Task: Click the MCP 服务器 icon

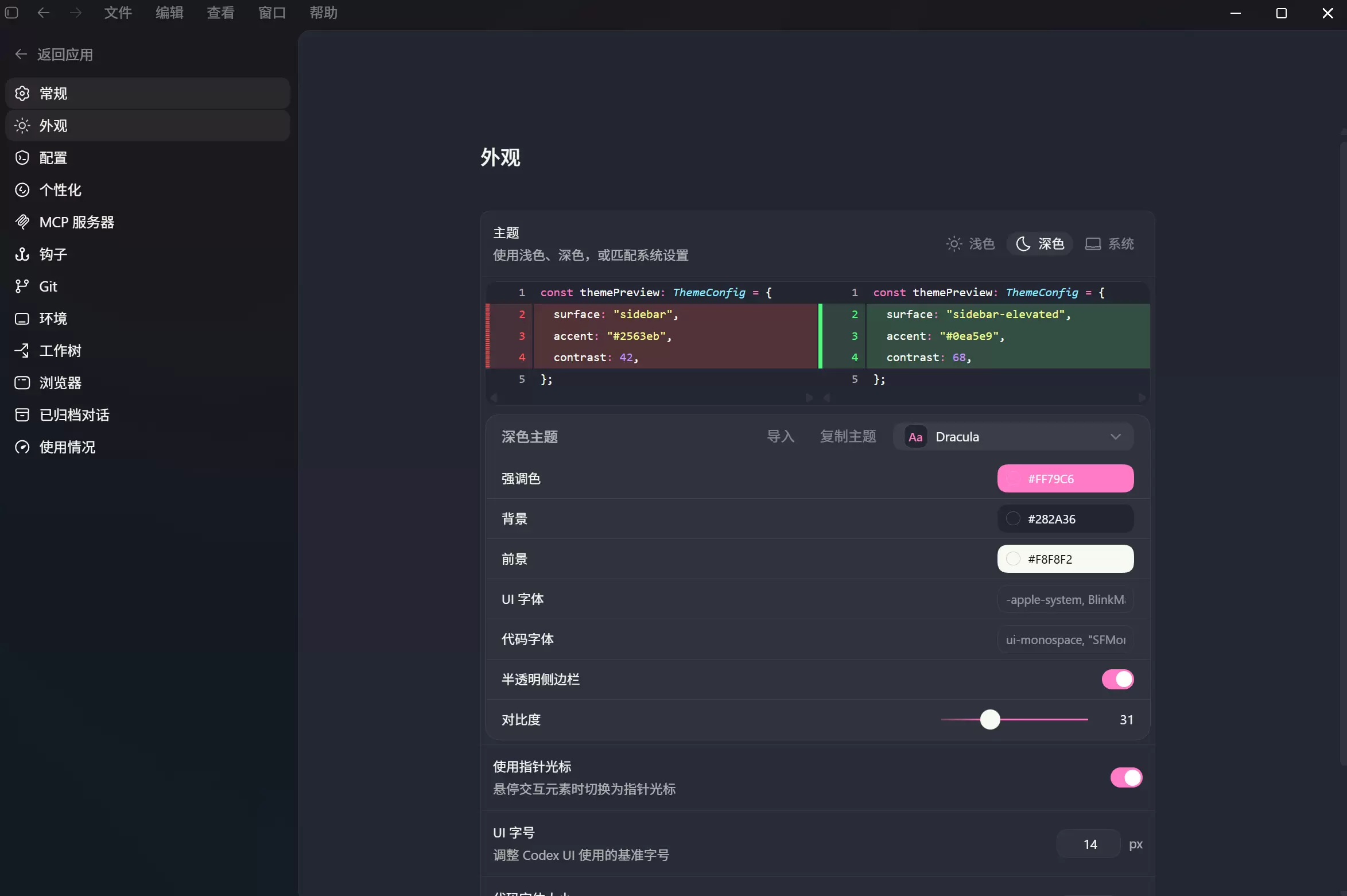Action: click(22, 222)
